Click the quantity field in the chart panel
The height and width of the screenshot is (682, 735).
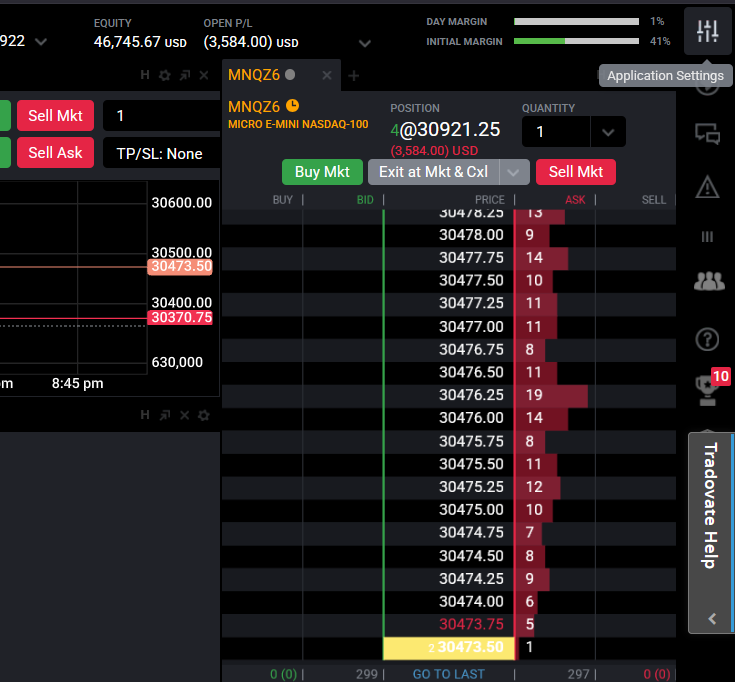pyautogui.click(x=161, y=115)
